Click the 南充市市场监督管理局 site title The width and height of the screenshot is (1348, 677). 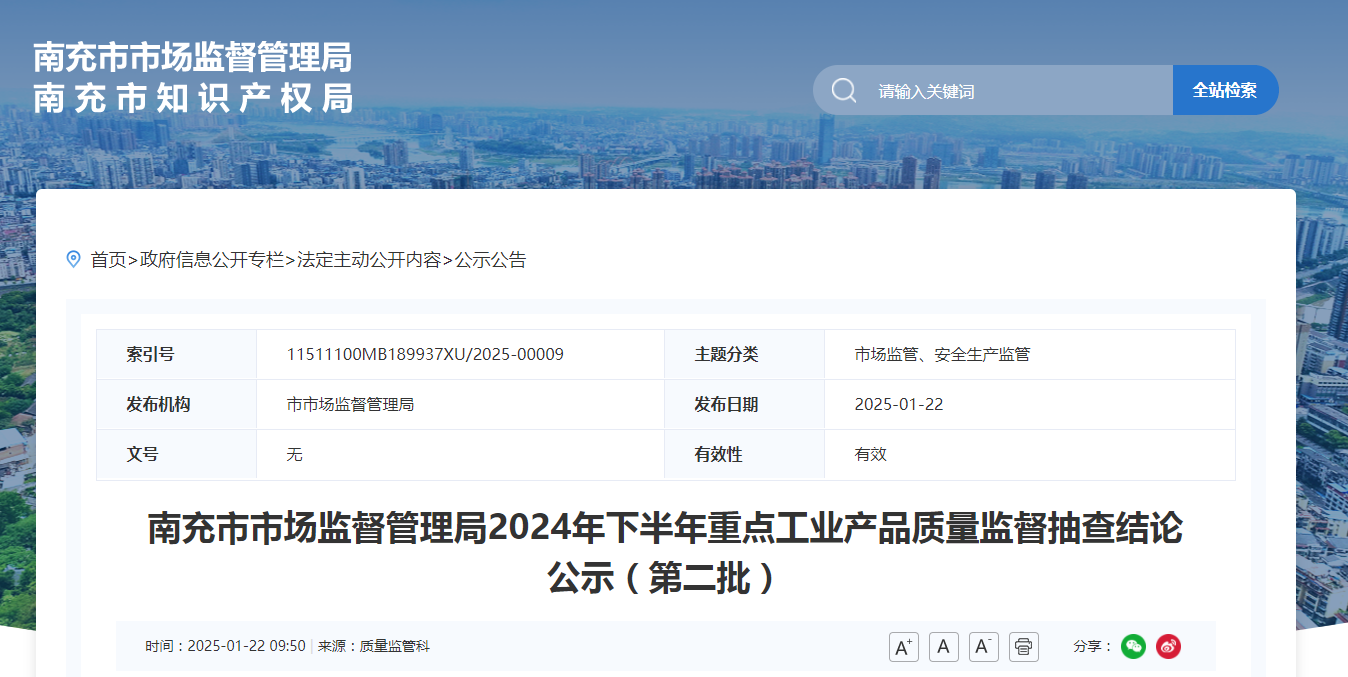193,57
